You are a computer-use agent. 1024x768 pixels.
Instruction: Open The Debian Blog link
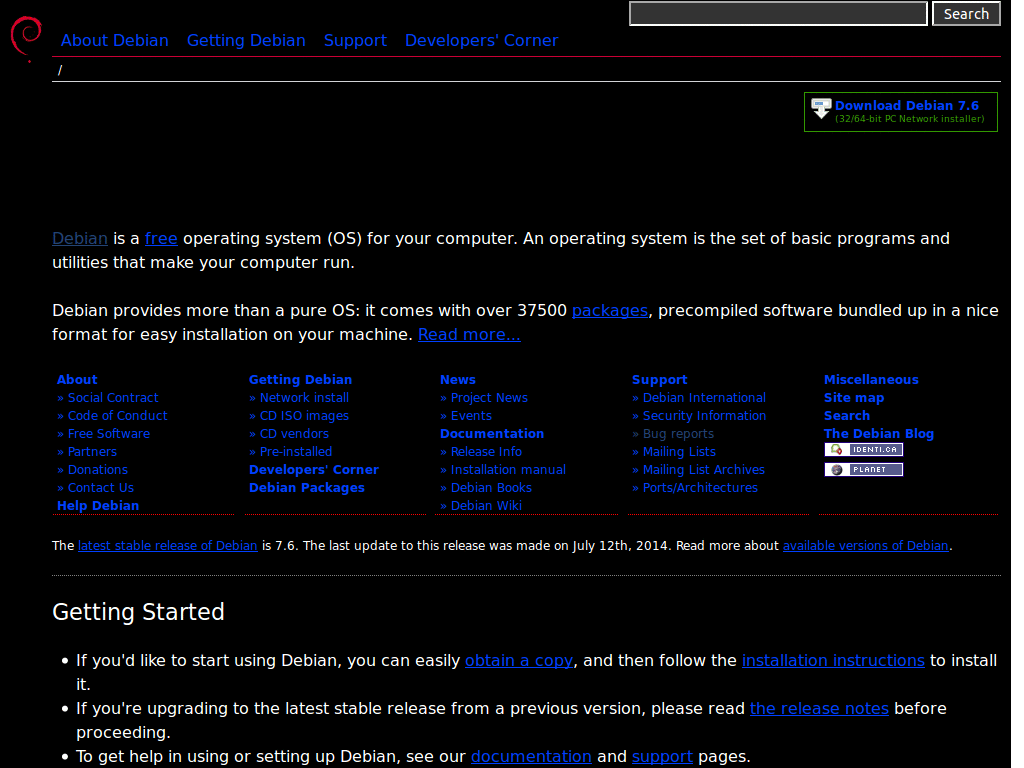click(x=879, y=433)
